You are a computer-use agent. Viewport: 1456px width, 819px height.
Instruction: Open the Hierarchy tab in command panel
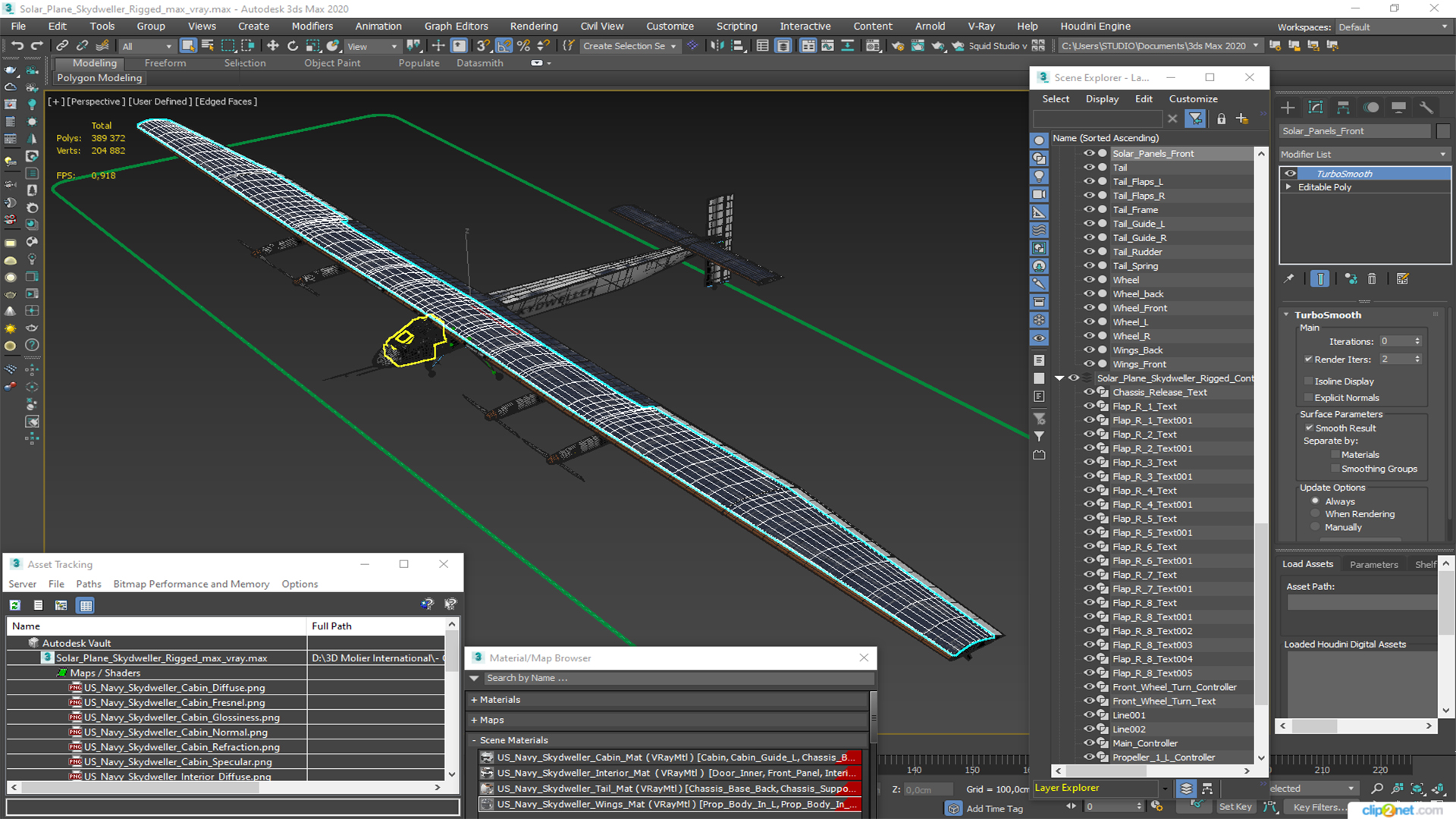point(1343,108)
